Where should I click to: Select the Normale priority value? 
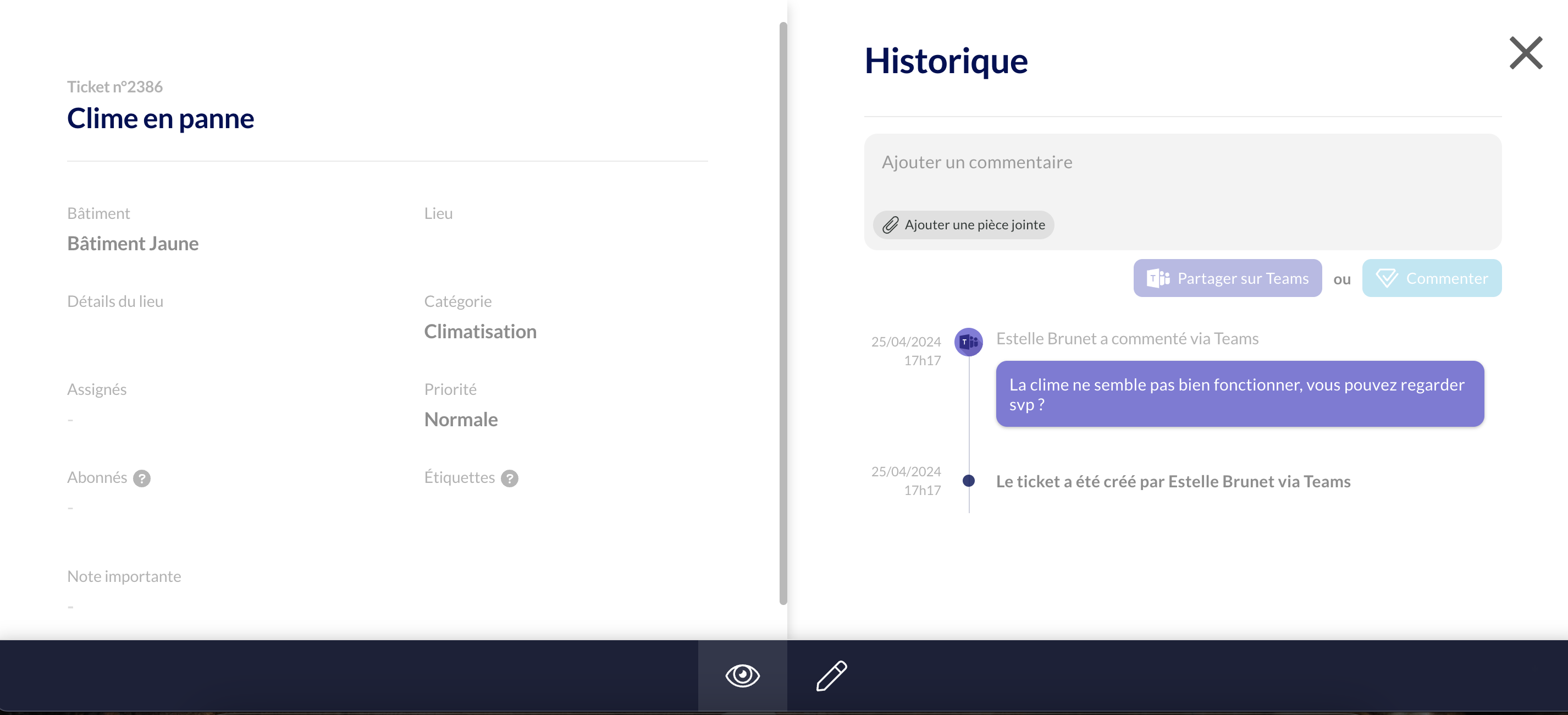[460, 420]
